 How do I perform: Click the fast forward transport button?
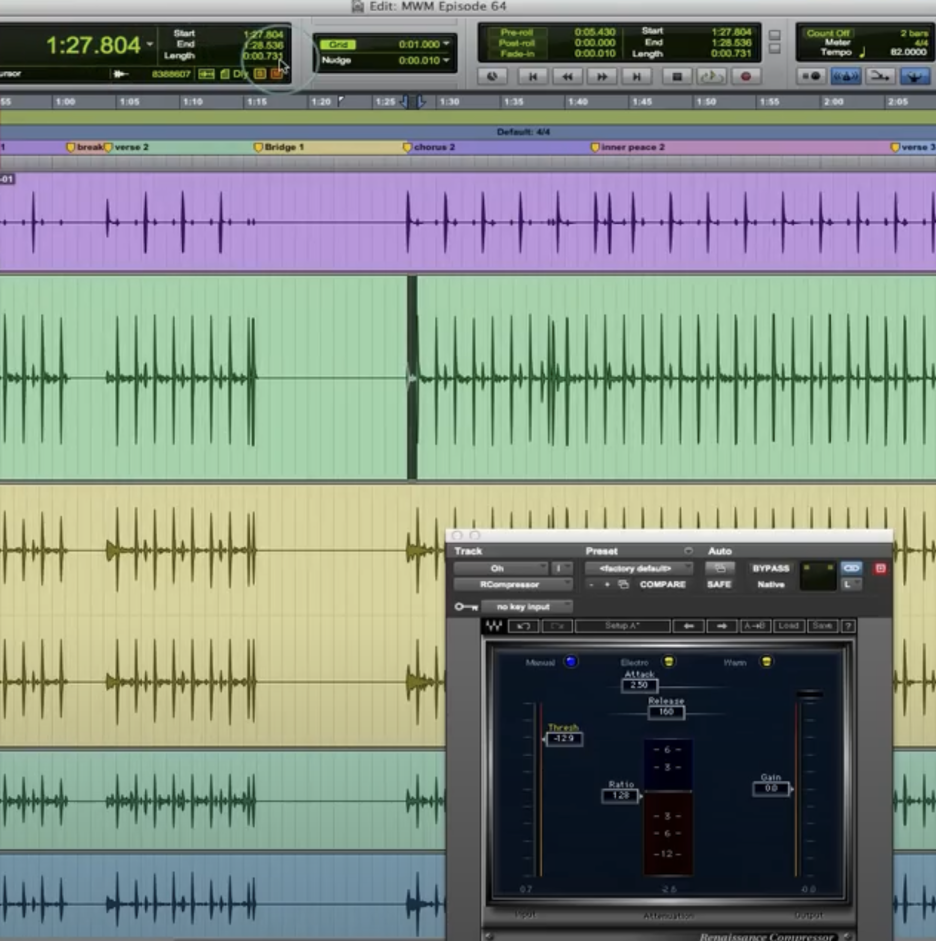[x=602, y=76]
